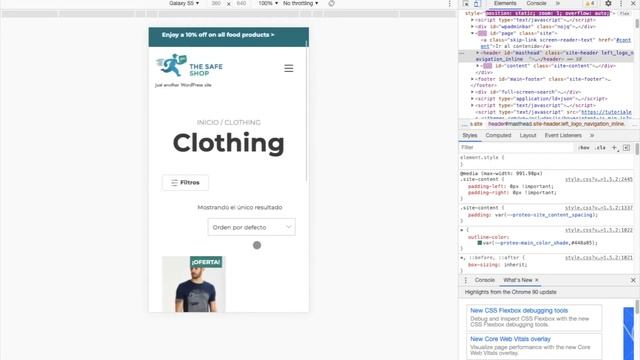Screen dimensions: 640x360
Task: Collapse the page div node
Action: point(472,33)
